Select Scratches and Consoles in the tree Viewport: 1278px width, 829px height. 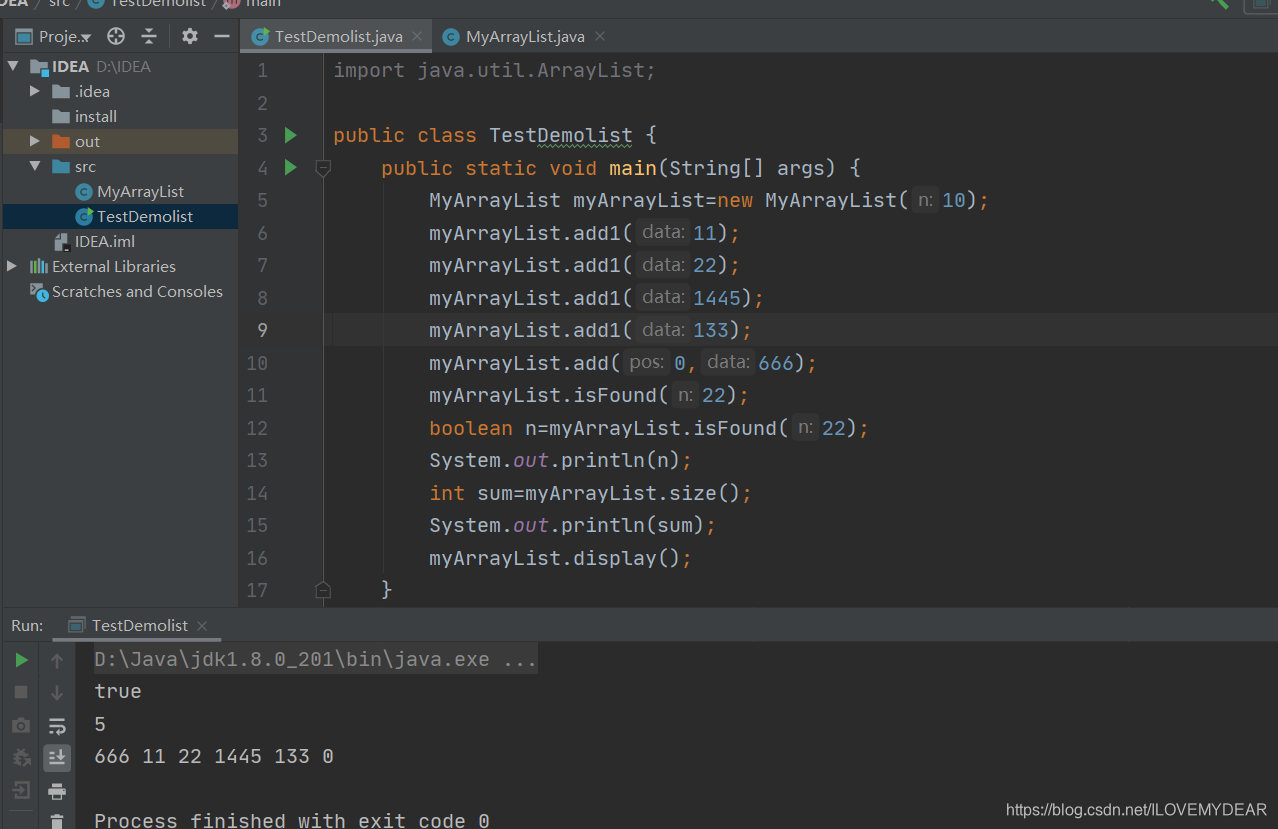137,292
